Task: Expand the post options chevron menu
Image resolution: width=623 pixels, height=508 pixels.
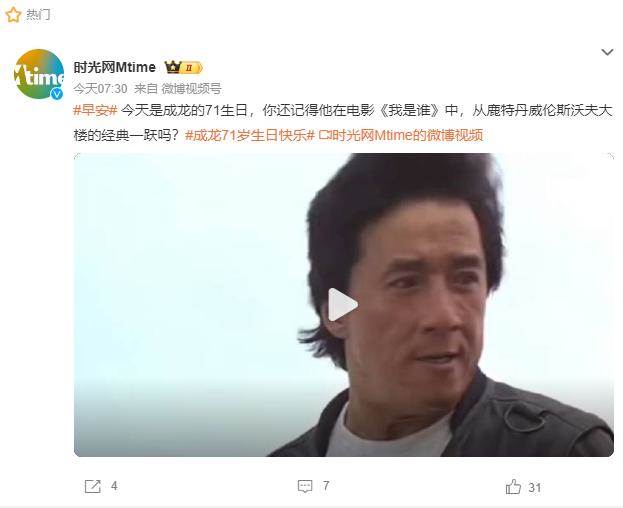Action: [x=607, y=52]
